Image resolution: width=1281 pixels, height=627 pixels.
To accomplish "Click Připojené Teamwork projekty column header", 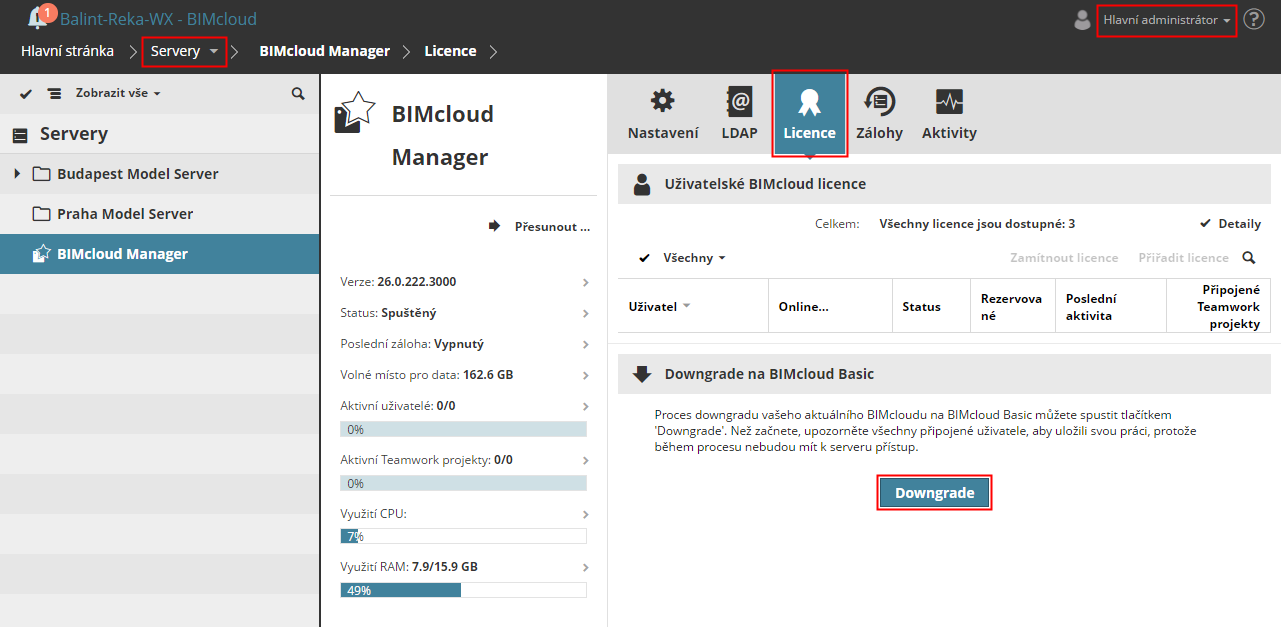I will click(1218, 306).
